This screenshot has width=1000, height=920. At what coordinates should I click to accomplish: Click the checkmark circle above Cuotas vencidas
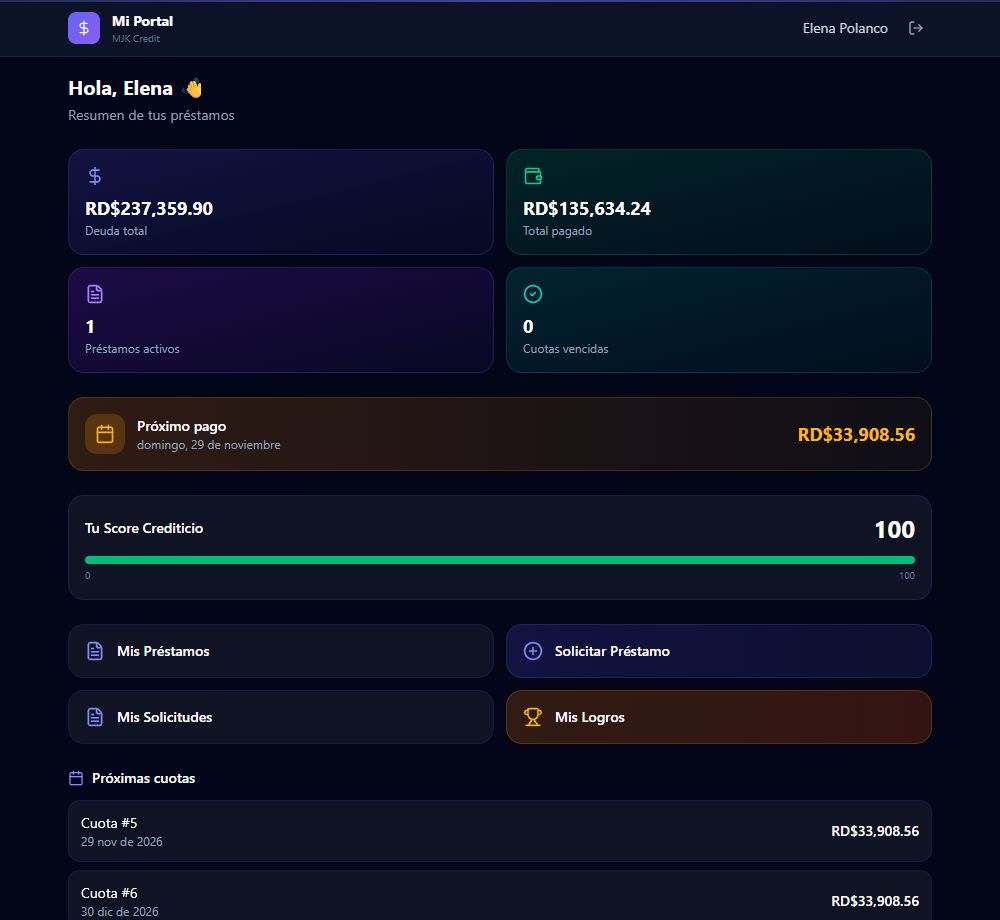(x=533, y=294)
